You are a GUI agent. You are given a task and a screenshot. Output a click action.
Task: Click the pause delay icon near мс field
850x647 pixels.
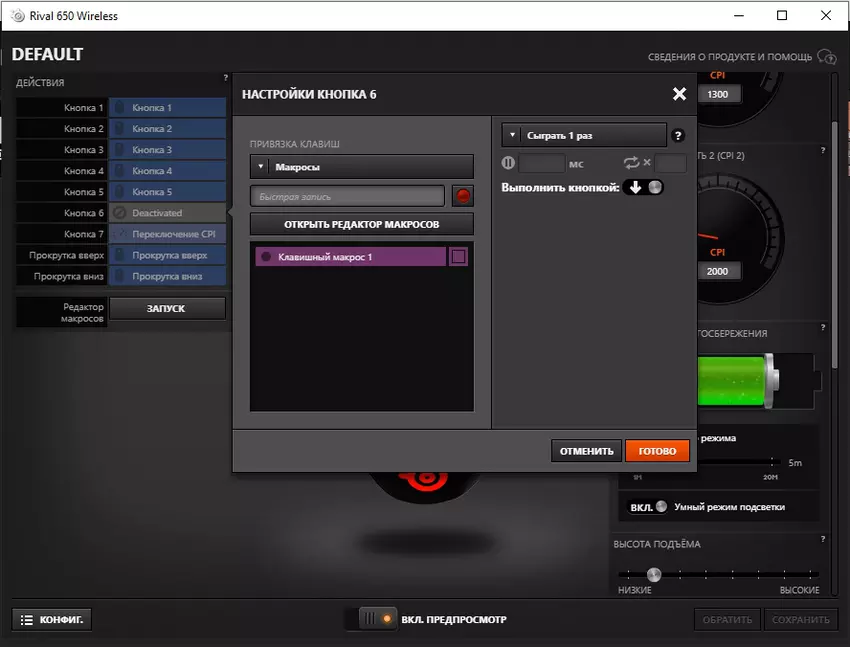click(508, 163)
